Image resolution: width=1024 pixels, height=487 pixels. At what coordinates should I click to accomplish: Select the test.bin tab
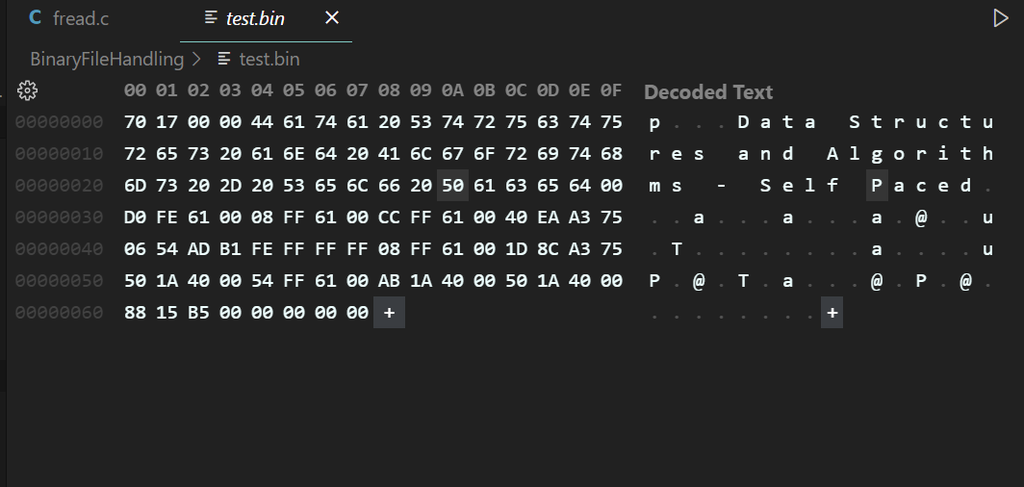point(255,18)
